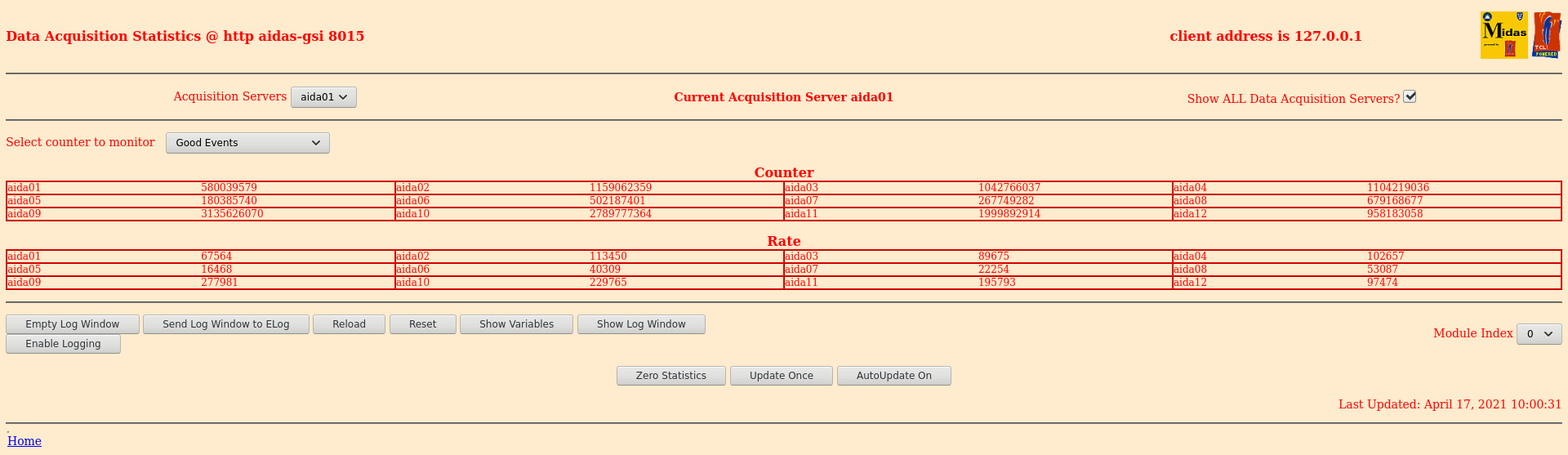Click the Empty Log Window button
1568x455 pixels.
point(73,324)
